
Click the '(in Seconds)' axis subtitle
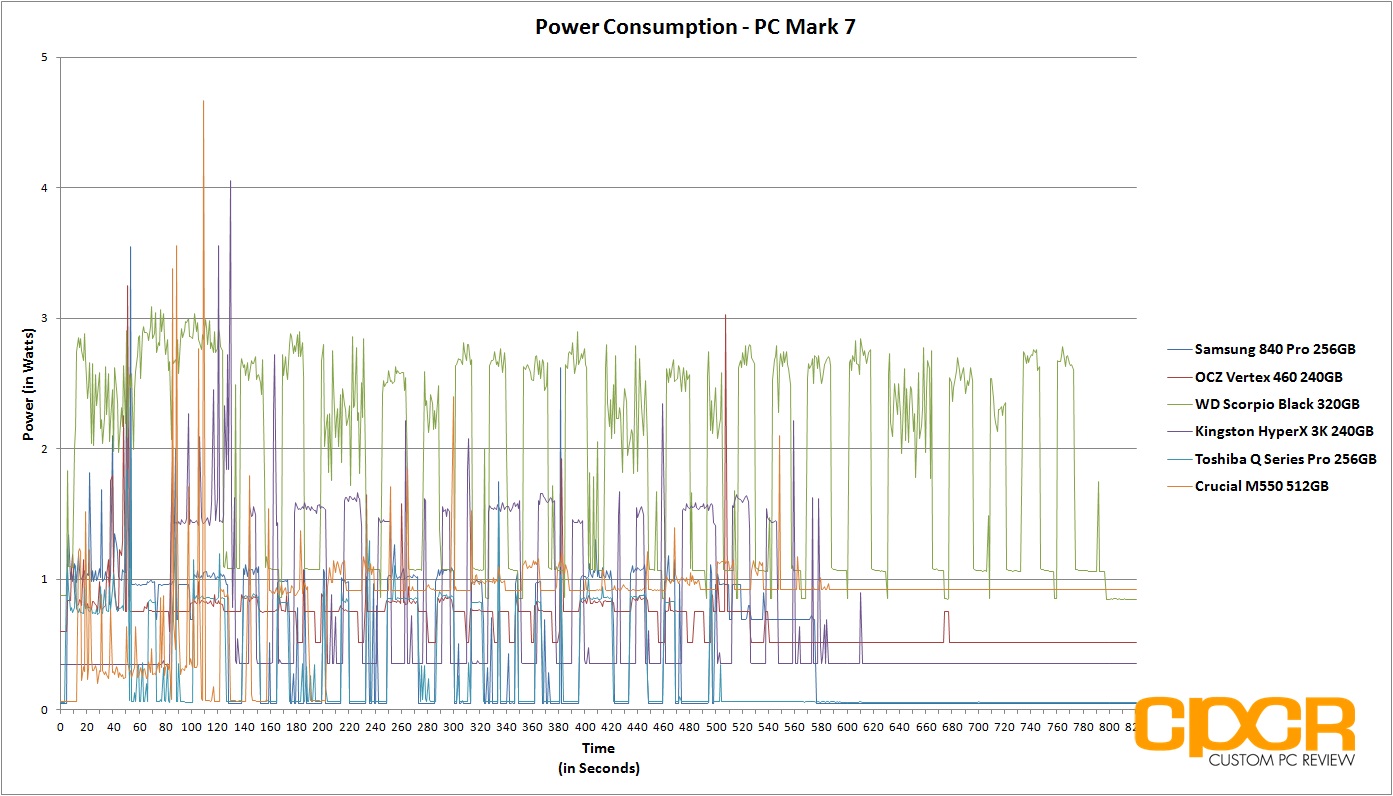(x=599, y=768)
